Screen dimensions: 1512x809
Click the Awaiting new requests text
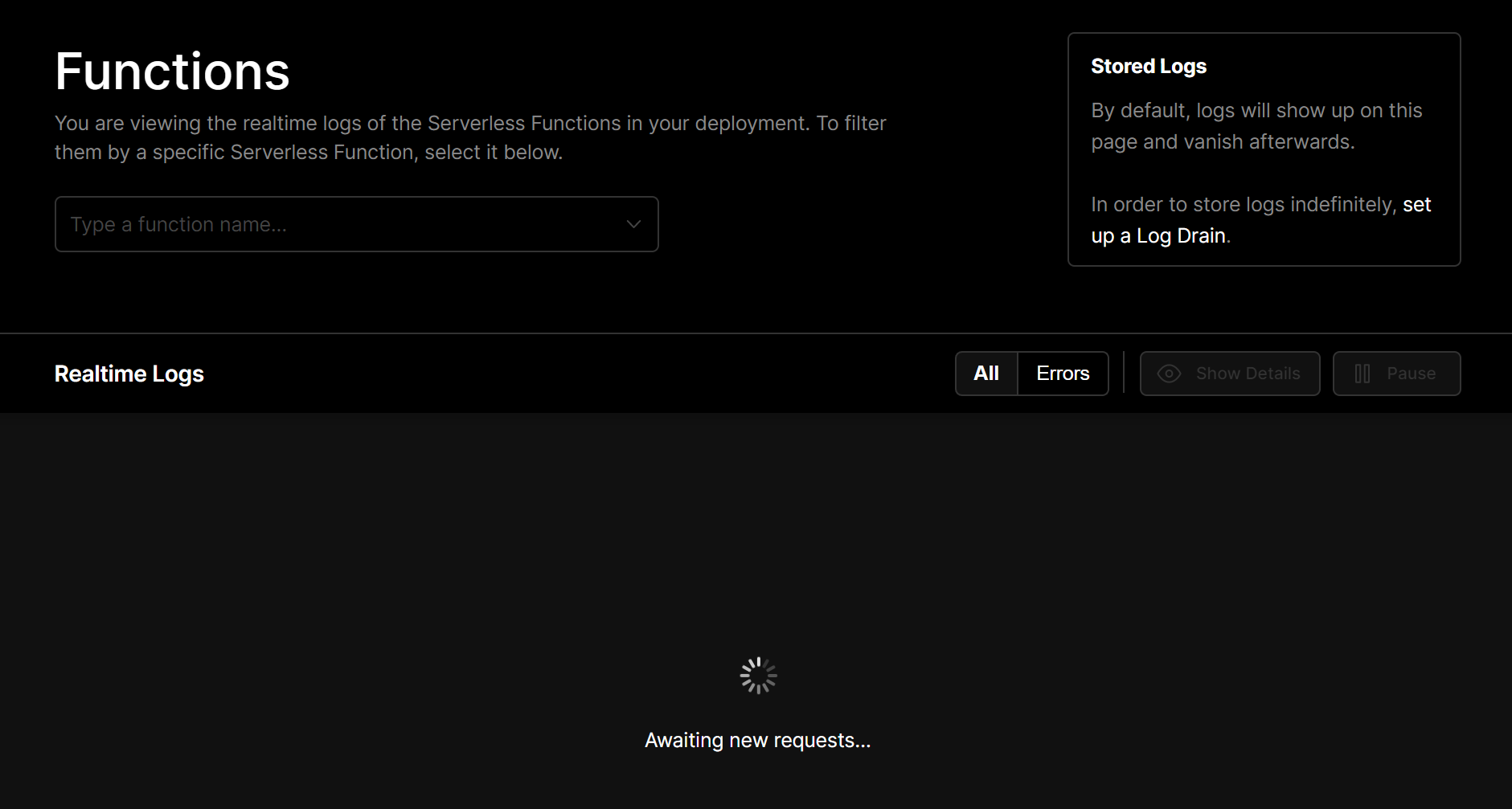757,740
